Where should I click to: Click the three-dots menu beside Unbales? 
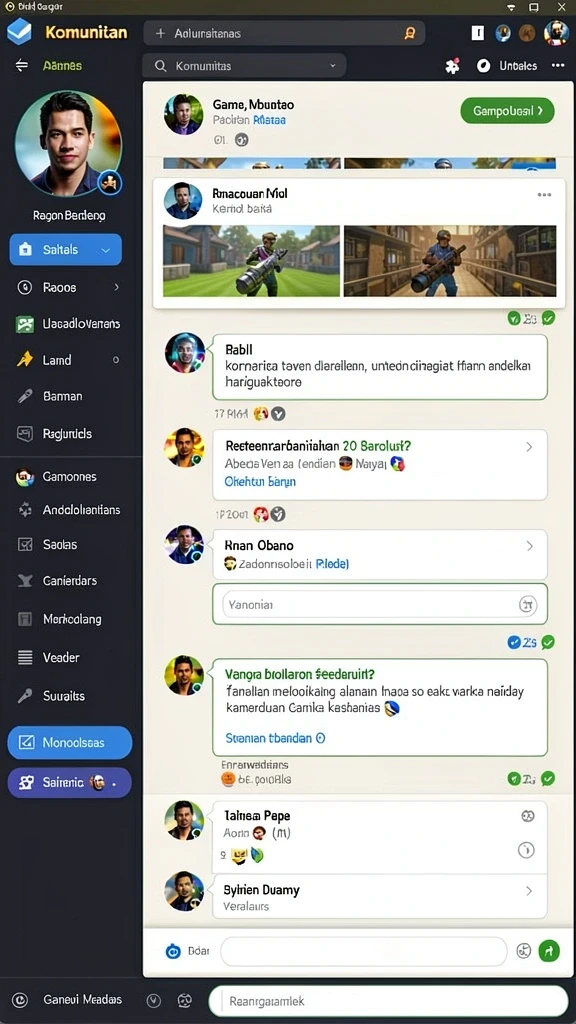point(558,65)
